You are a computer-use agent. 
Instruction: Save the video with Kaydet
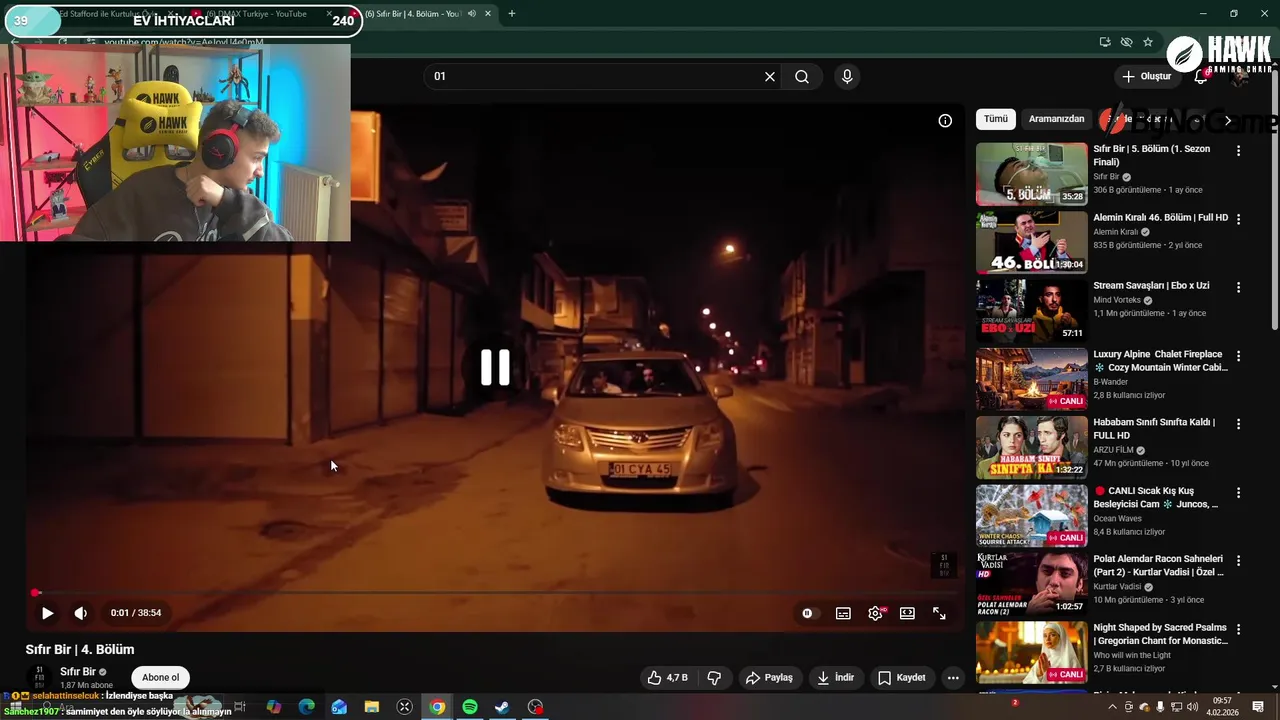pos(902,678)
